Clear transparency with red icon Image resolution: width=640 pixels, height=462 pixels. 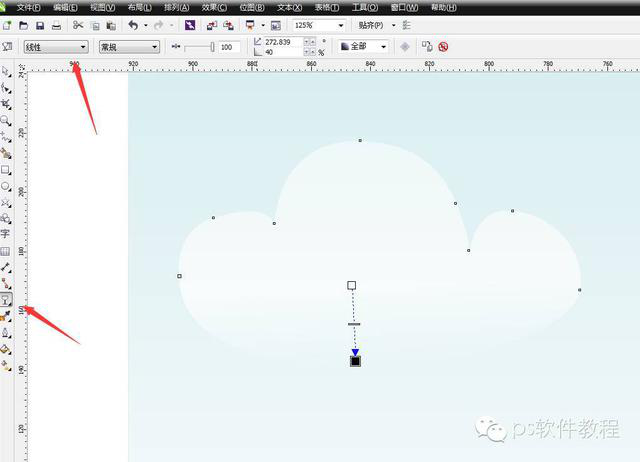click(443, 47)
